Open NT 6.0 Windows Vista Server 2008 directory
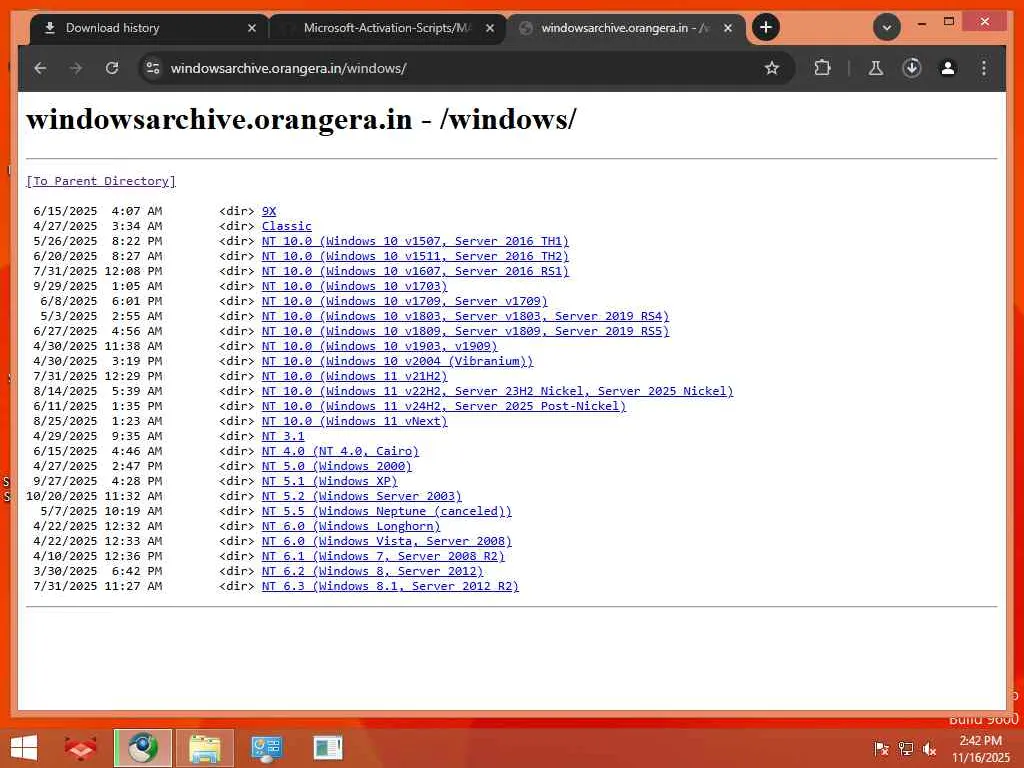The height and width of the screenshot is (768, 1024). tap(387, 541)
